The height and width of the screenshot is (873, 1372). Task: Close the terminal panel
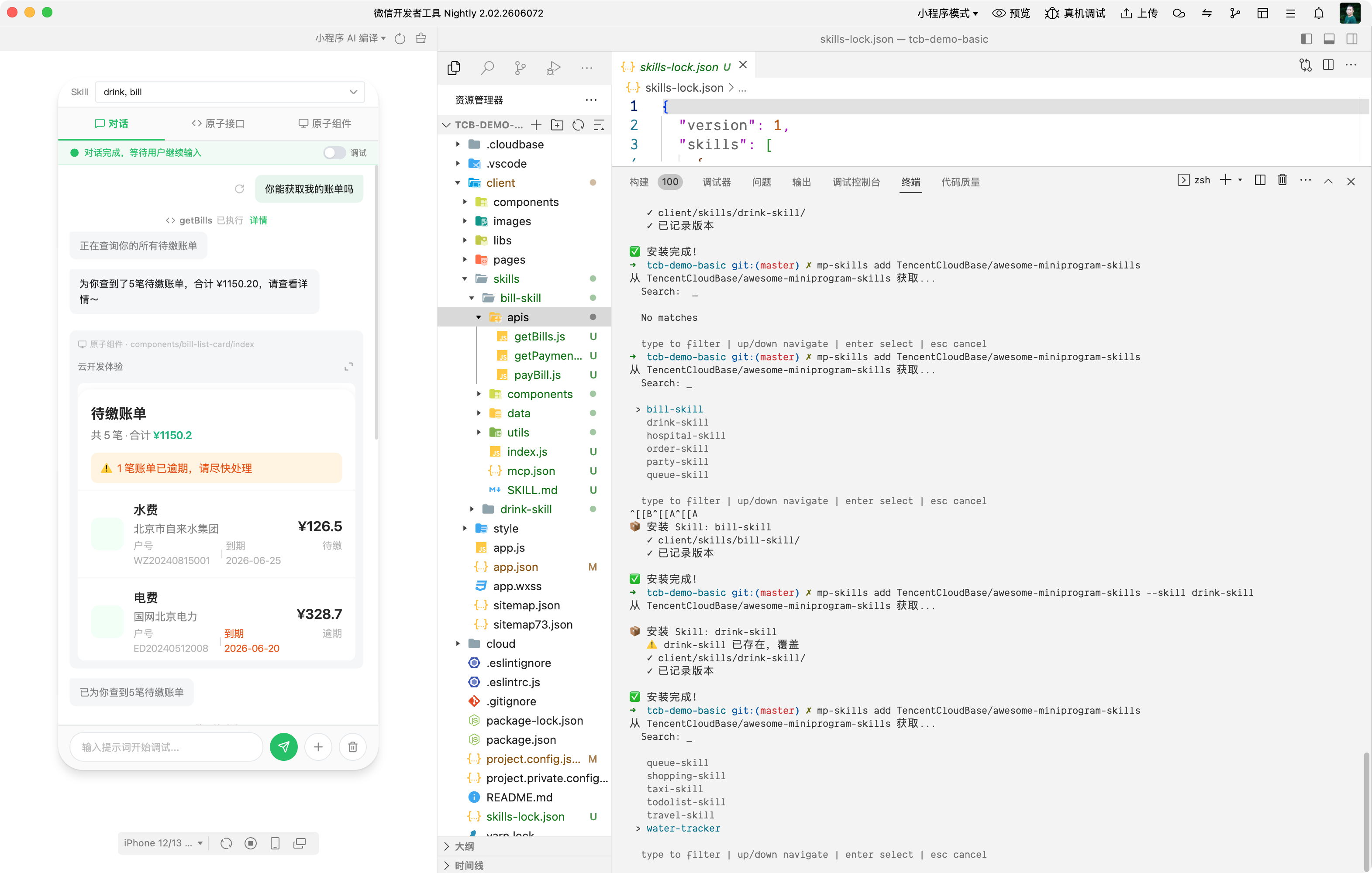(x=1351, y=181)
